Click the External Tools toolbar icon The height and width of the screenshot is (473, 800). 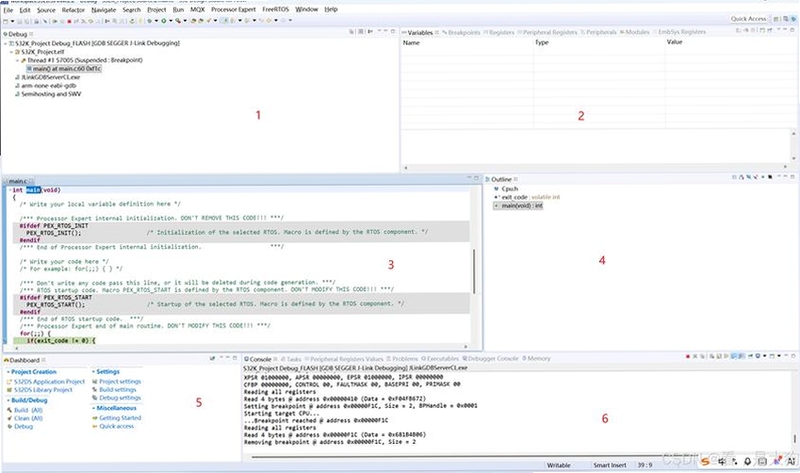[178, 21]
